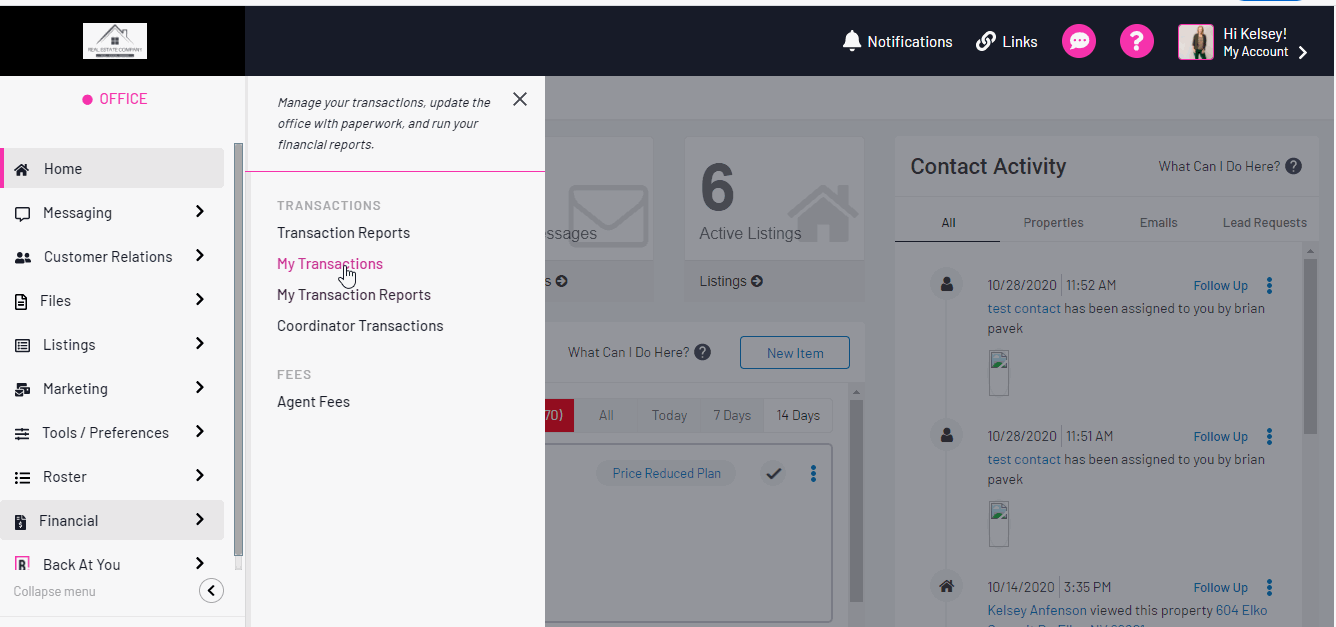Click the Contact Activity vertical scrollbar
1336x627 pixels.
click(x=1310, y=345)
